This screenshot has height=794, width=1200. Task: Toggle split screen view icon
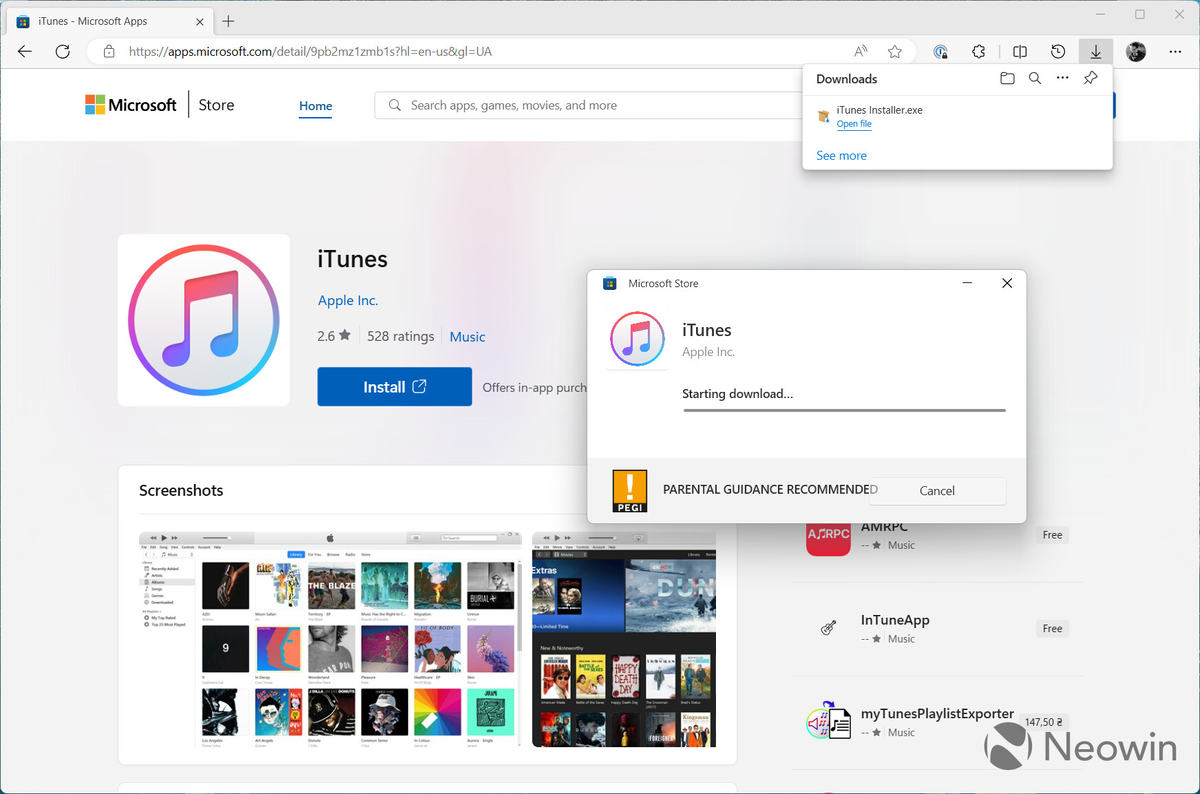pos(1019,52)
